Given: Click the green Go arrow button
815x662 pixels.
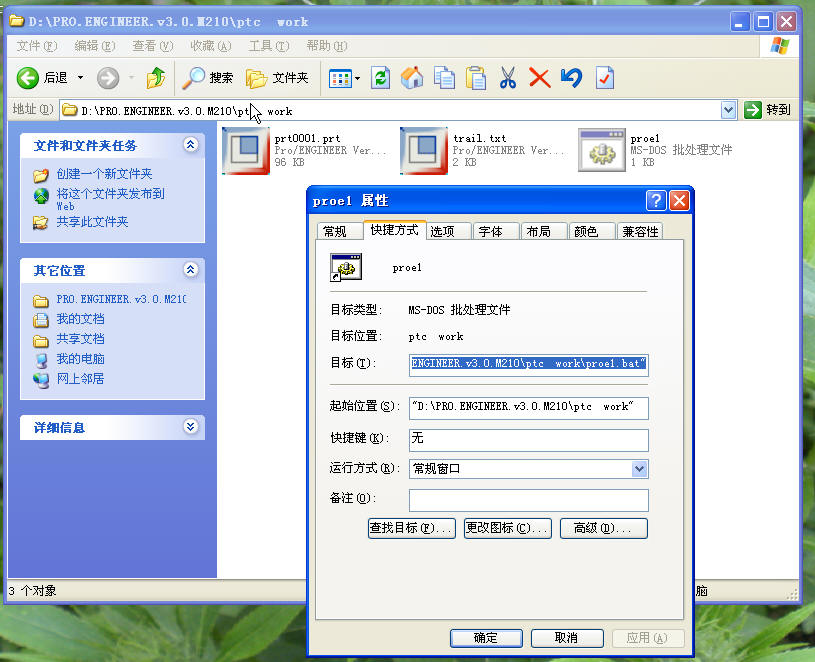Looking at the screenshot, I should coord(752,110).
